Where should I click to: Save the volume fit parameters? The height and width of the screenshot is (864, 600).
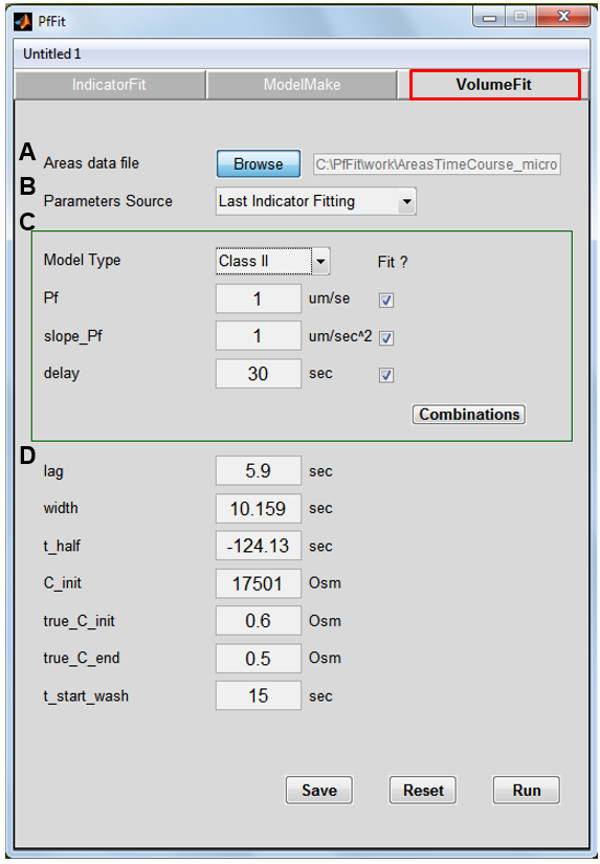click(x=319, y=790)
